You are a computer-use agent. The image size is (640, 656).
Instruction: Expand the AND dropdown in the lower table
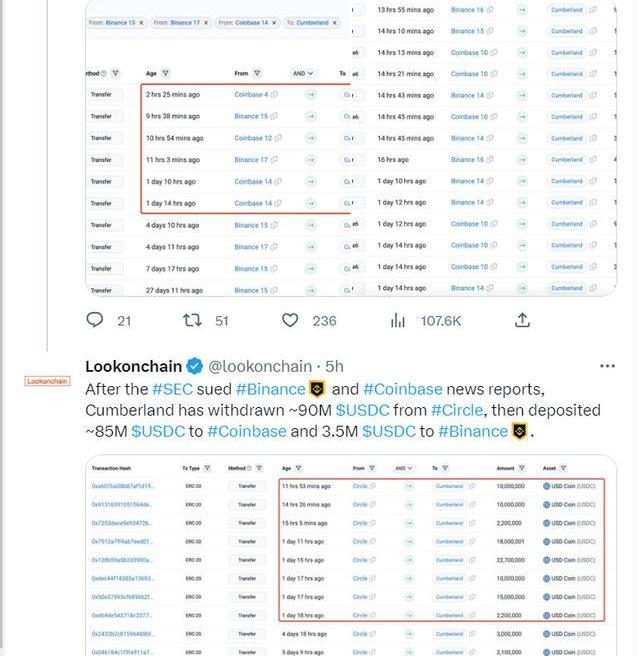(403, 468)
